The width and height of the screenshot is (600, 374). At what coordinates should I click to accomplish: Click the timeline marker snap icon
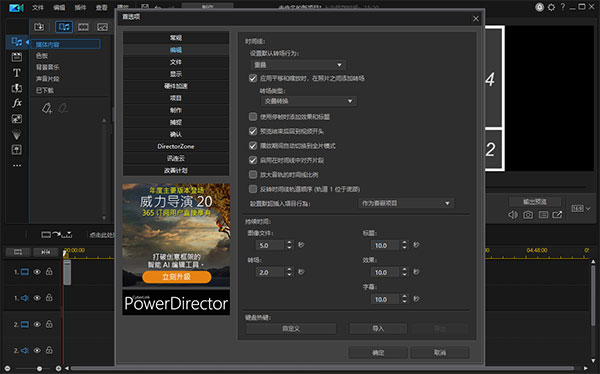pos(46,252)
